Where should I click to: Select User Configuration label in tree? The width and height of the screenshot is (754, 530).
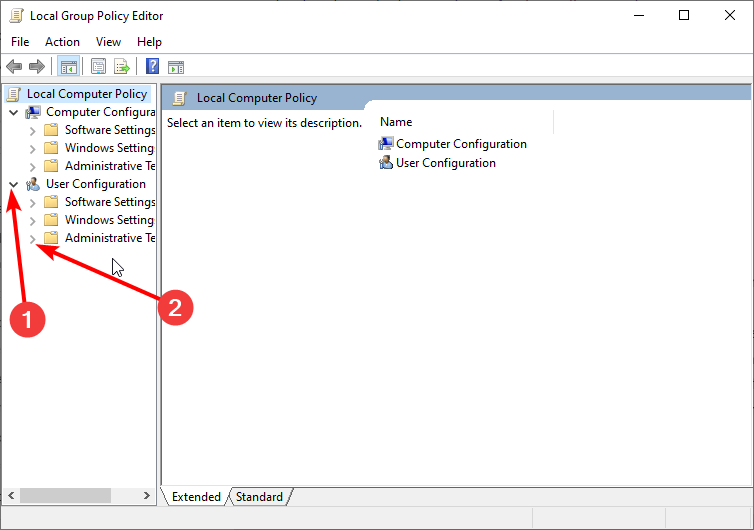96,184
